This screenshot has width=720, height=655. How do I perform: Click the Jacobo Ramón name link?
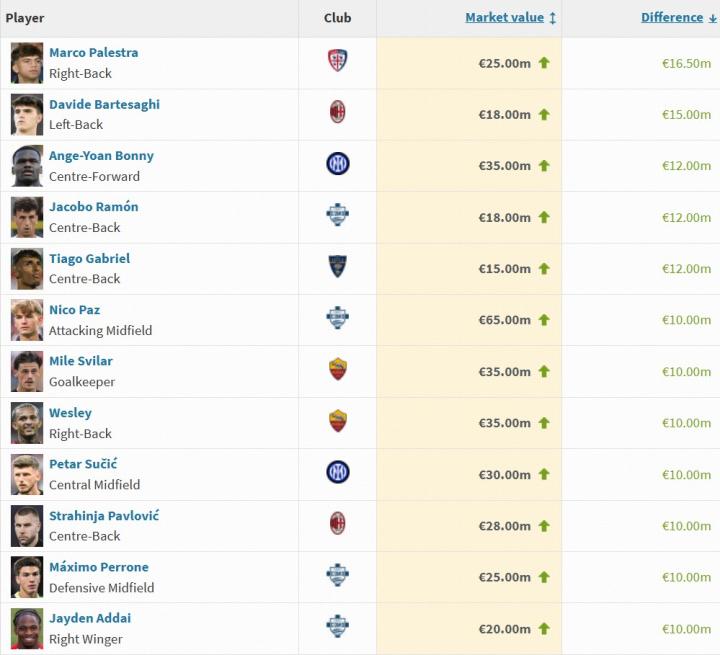click(x=94, y=207)
